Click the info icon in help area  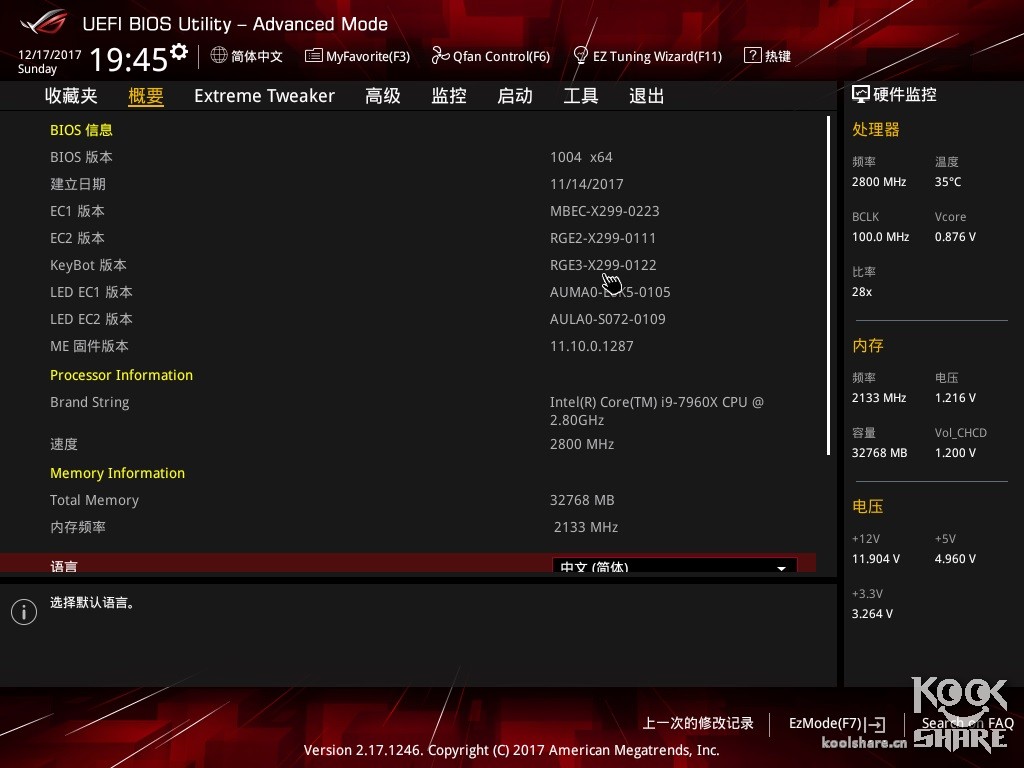tap(24, 612)
